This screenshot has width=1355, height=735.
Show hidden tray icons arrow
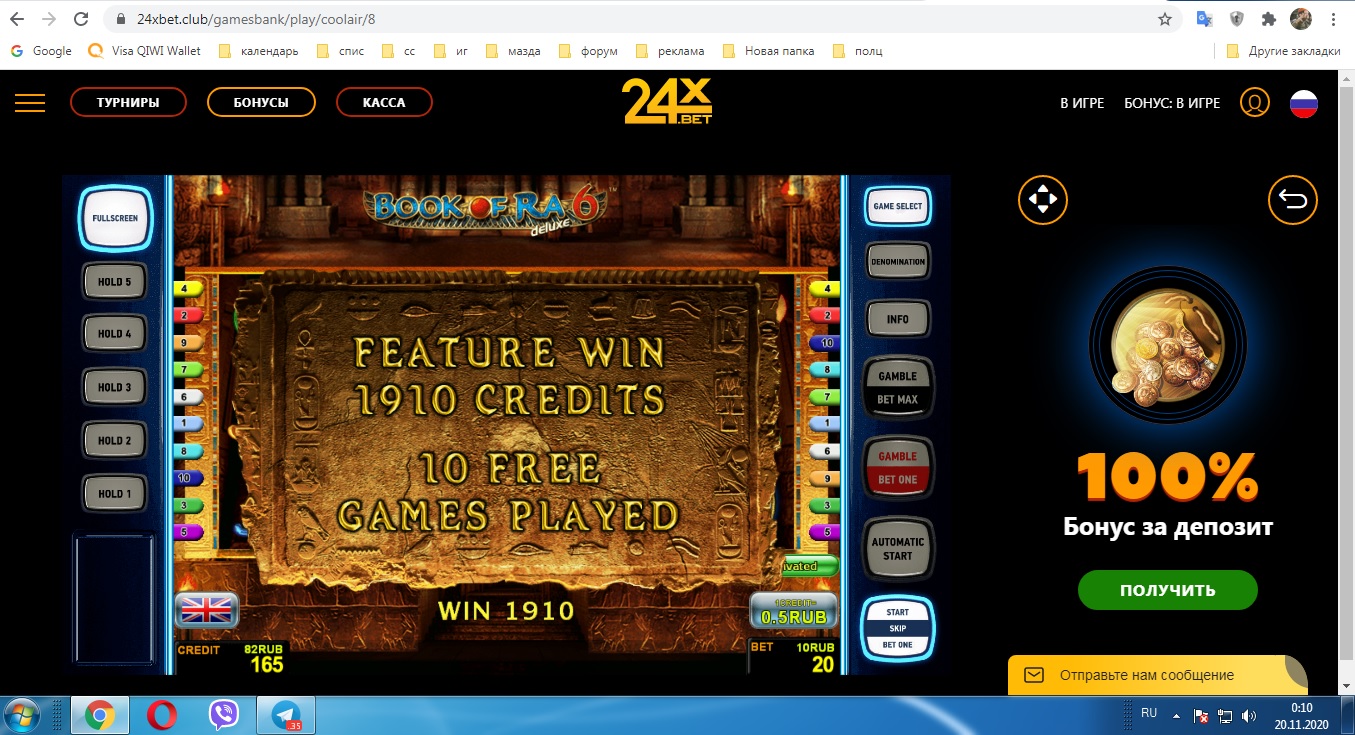[x=1177, y=716]
